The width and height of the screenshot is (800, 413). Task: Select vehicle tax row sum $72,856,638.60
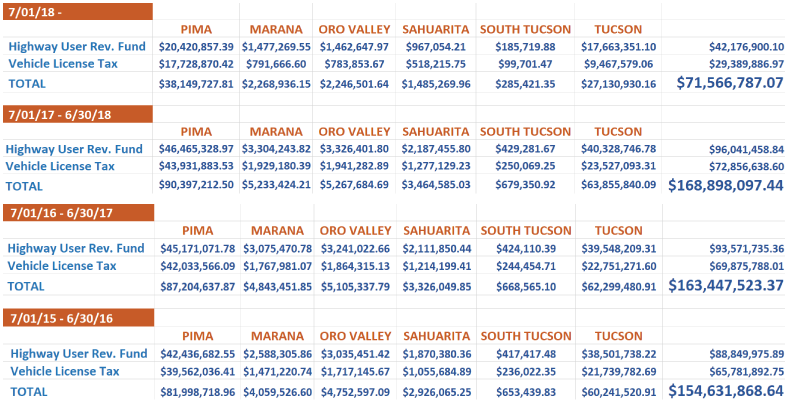pyautogui.click(x=741, y=166)
